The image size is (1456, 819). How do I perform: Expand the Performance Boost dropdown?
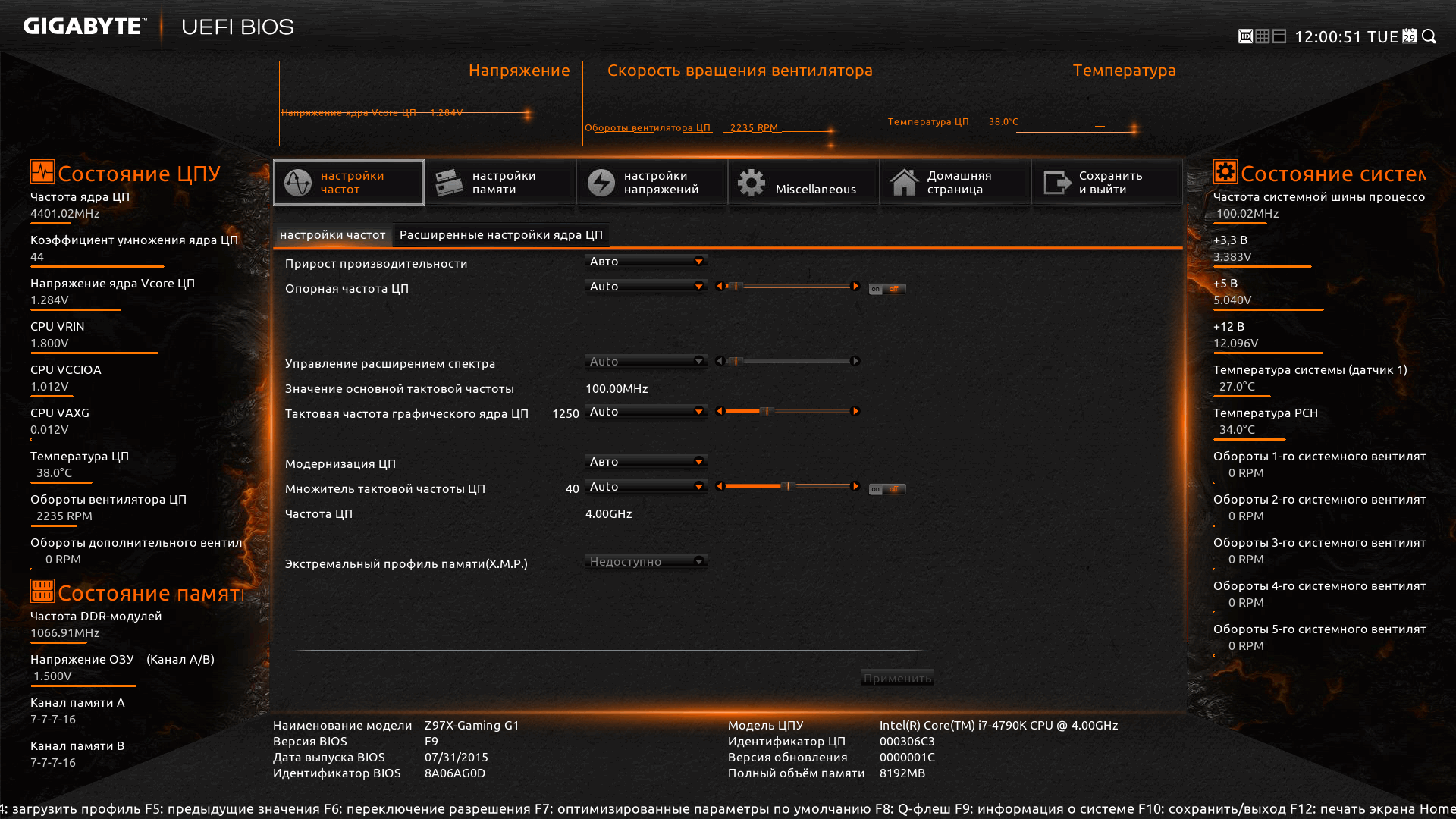pyautogui.click(x=647, y=262)
